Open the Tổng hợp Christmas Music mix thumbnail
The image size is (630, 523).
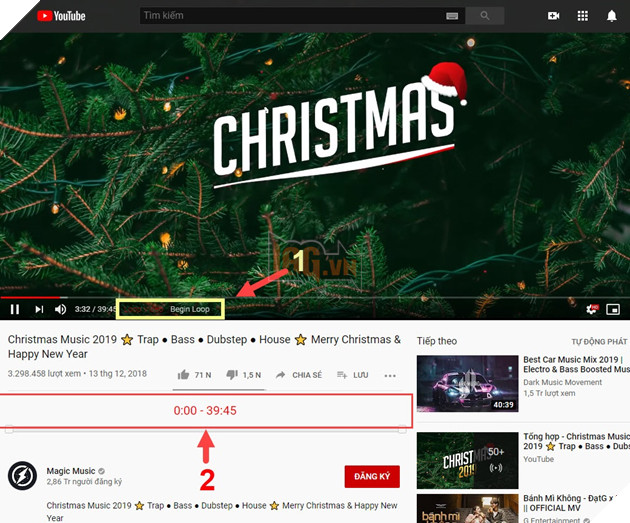pos(467,460)
